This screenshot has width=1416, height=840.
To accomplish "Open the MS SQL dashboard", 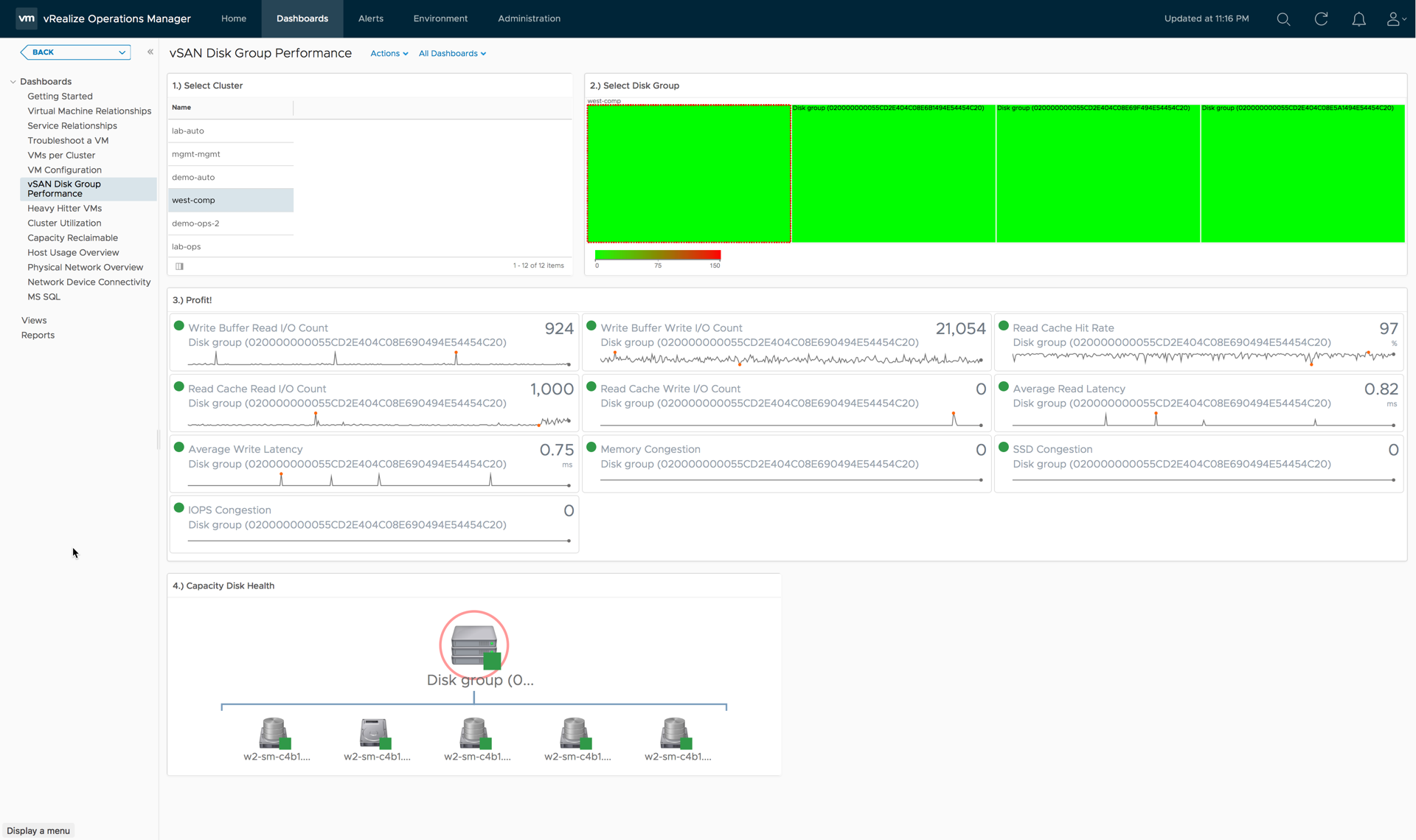I will tap(44, 296).
